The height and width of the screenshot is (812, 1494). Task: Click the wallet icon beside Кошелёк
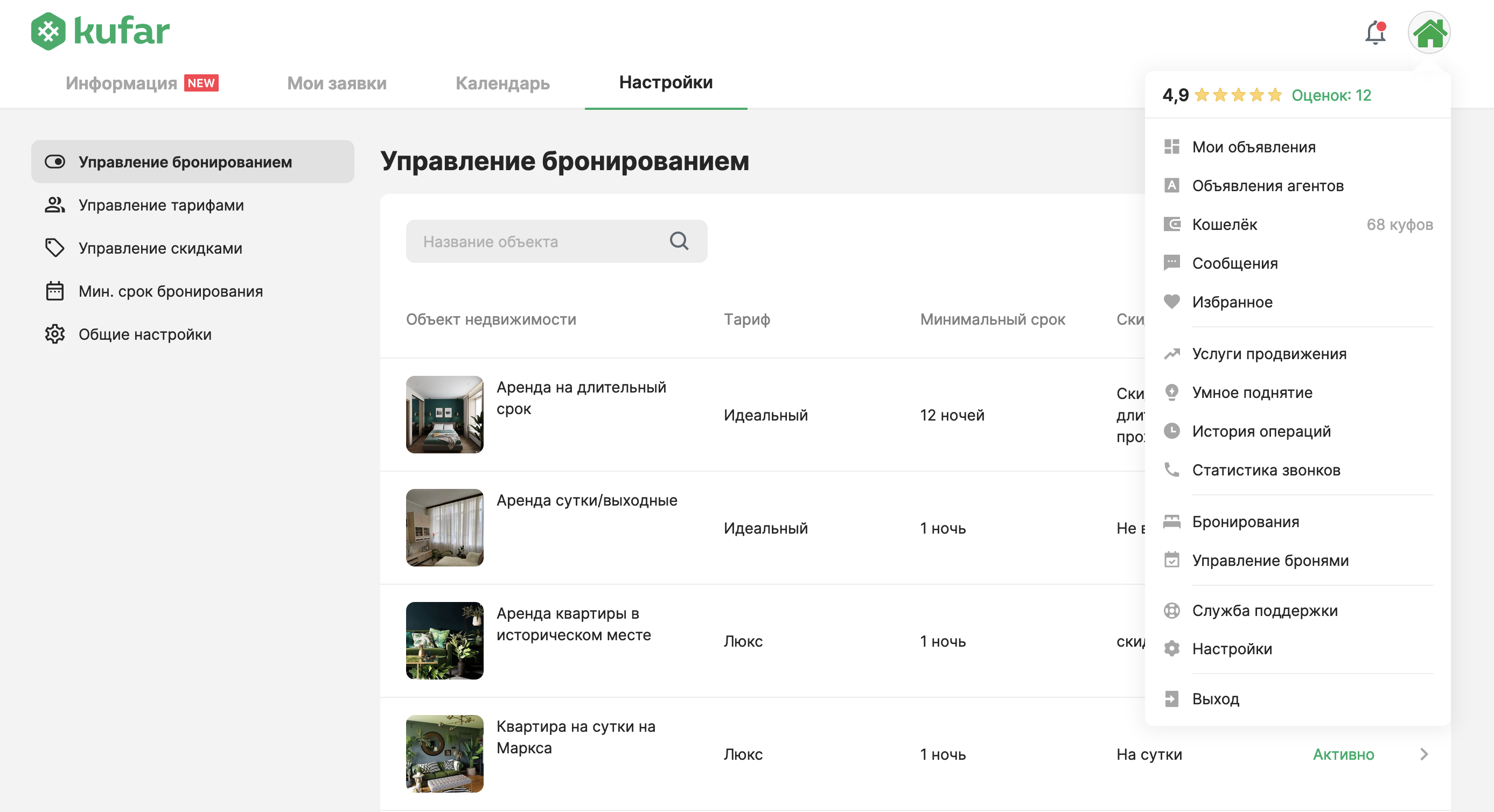pos(1171,225)
